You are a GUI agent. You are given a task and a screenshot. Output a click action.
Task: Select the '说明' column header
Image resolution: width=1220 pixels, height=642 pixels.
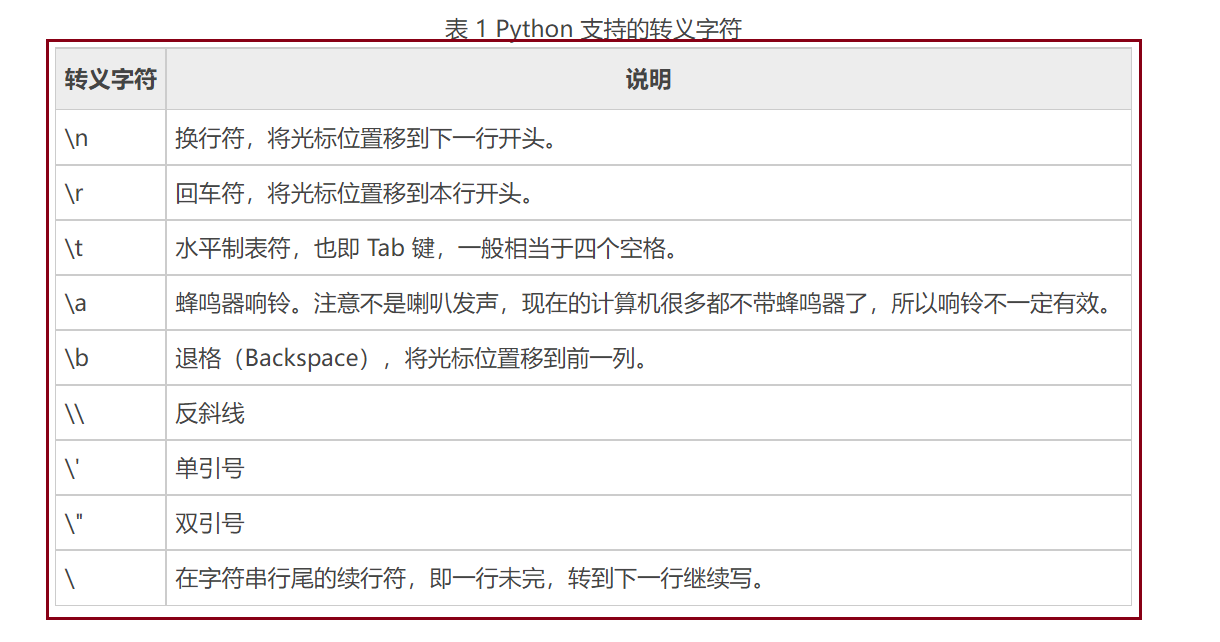click(649, 79)
